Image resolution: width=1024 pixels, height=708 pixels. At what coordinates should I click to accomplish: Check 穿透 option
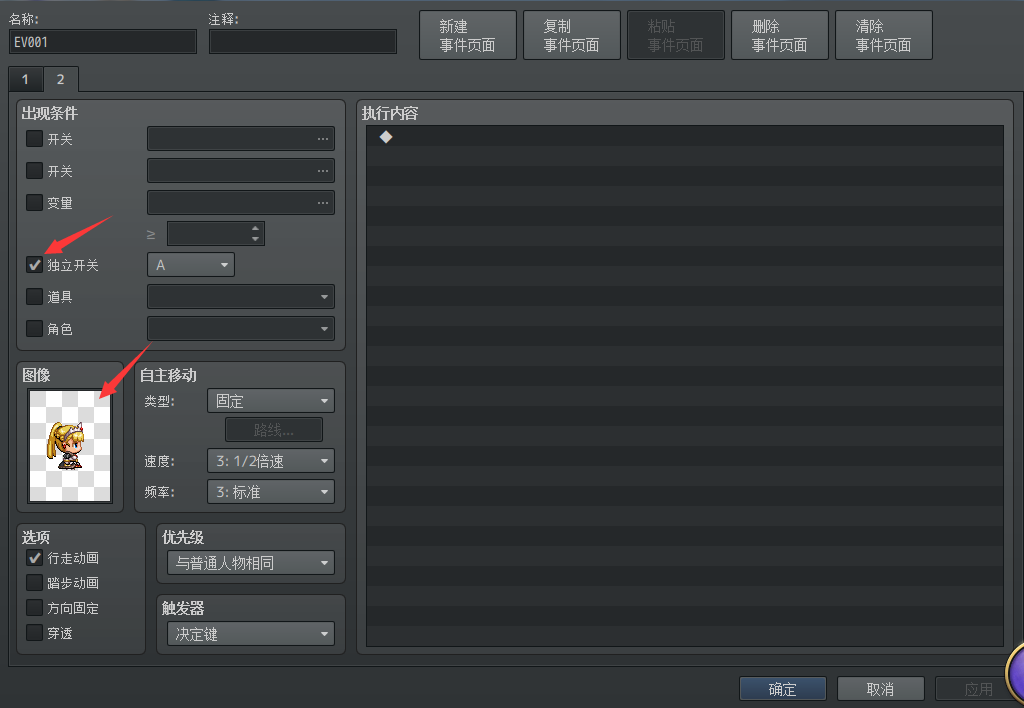click(x=34, y=633)
